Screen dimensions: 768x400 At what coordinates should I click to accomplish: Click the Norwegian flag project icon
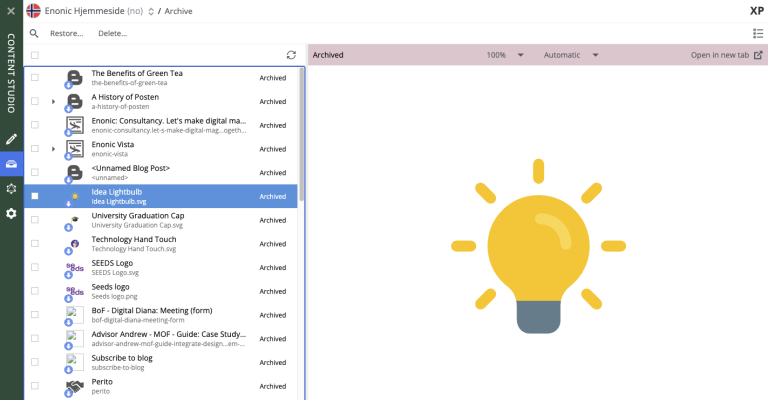(x=33, y=11)
